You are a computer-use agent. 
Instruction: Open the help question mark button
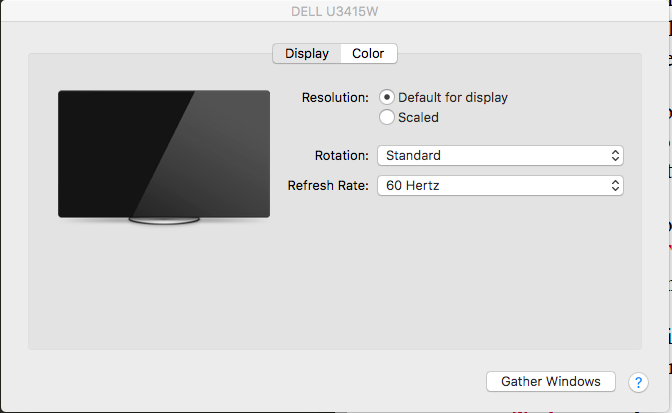point(638,382)
